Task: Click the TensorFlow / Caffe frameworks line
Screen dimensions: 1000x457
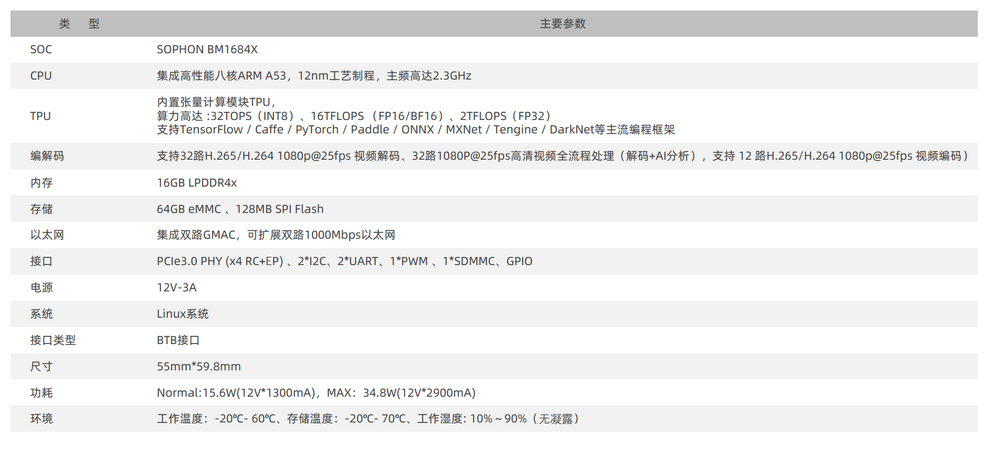Action: [x=416, y=129]
